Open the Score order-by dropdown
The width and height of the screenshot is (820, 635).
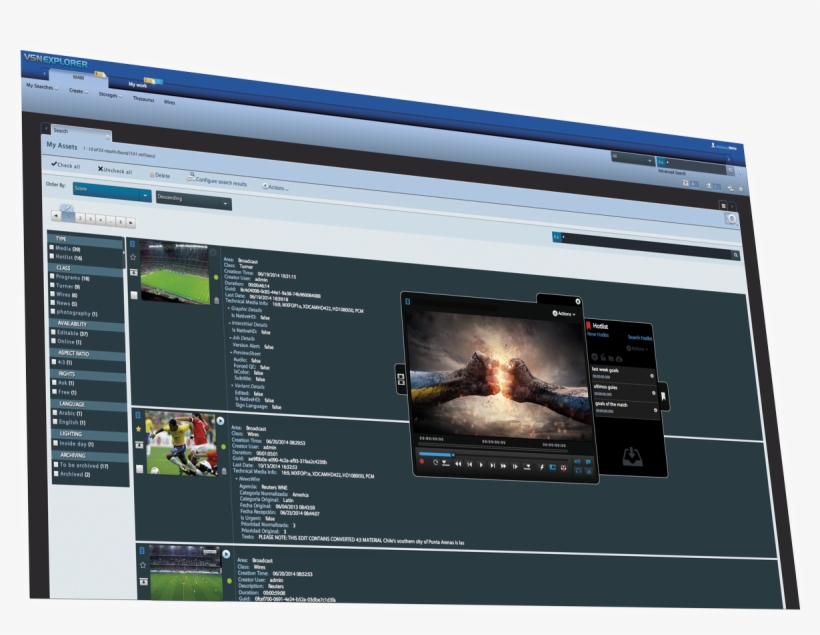pos(110,192)
